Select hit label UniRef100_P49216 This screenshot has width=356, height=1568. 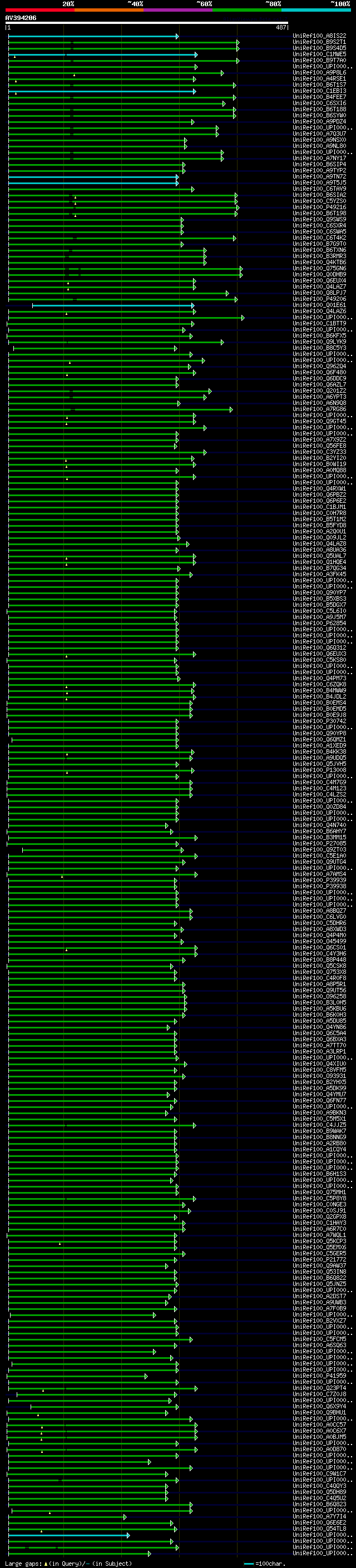(x=319, y=207)
